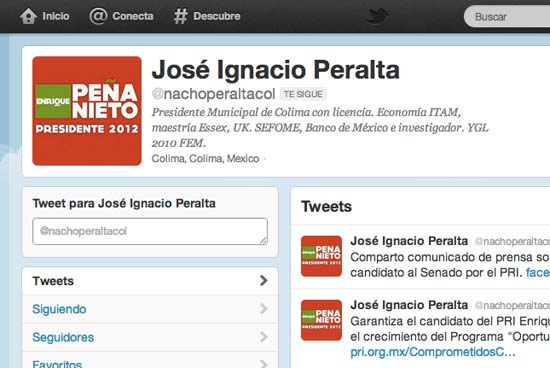Focus the tweet to @nachoperaltacol text box
The height and width of the screenshot is (368, 550).
pos(150,231)
